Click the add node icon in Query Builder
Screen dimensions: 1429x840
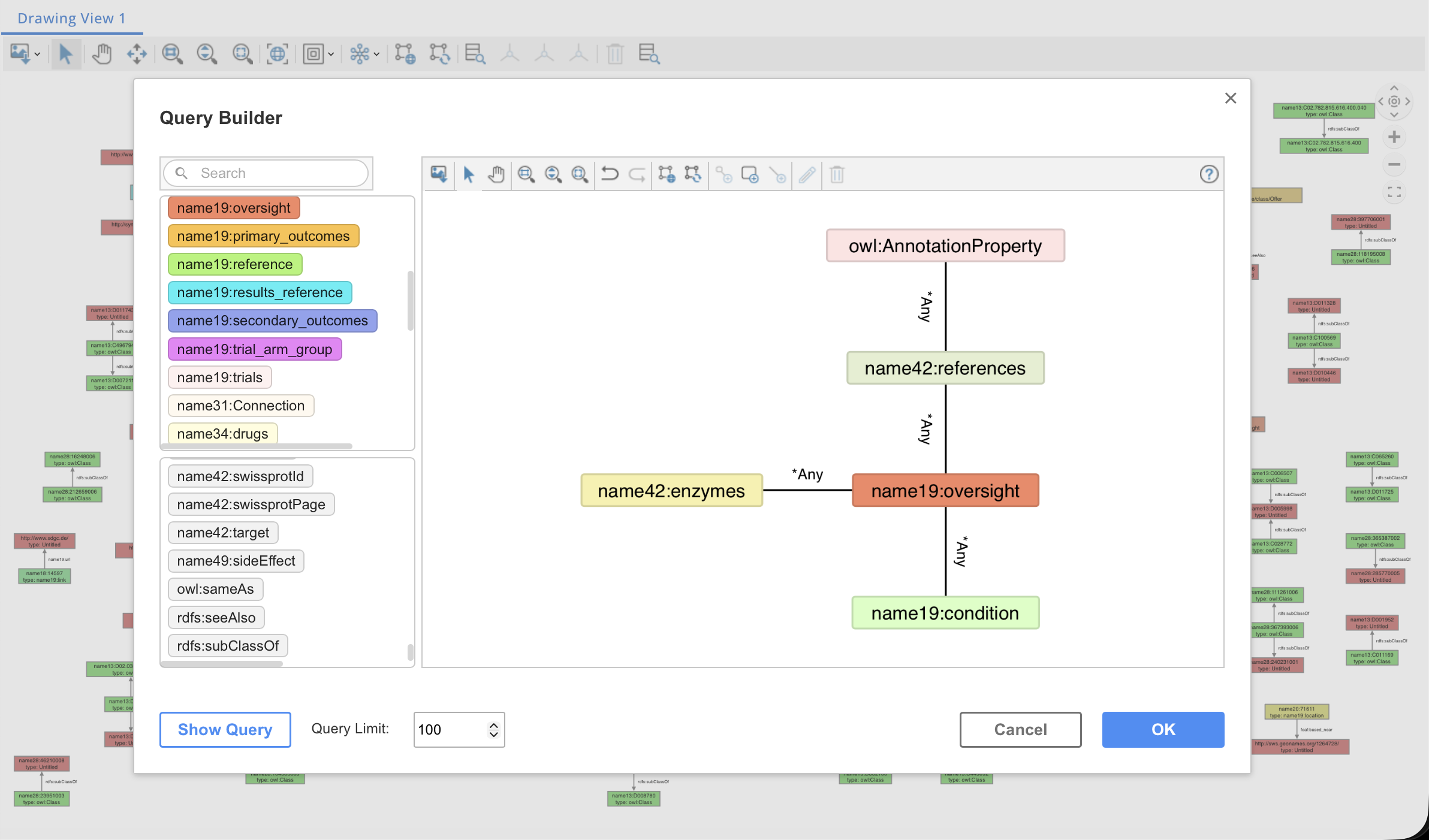pos(750,174)
